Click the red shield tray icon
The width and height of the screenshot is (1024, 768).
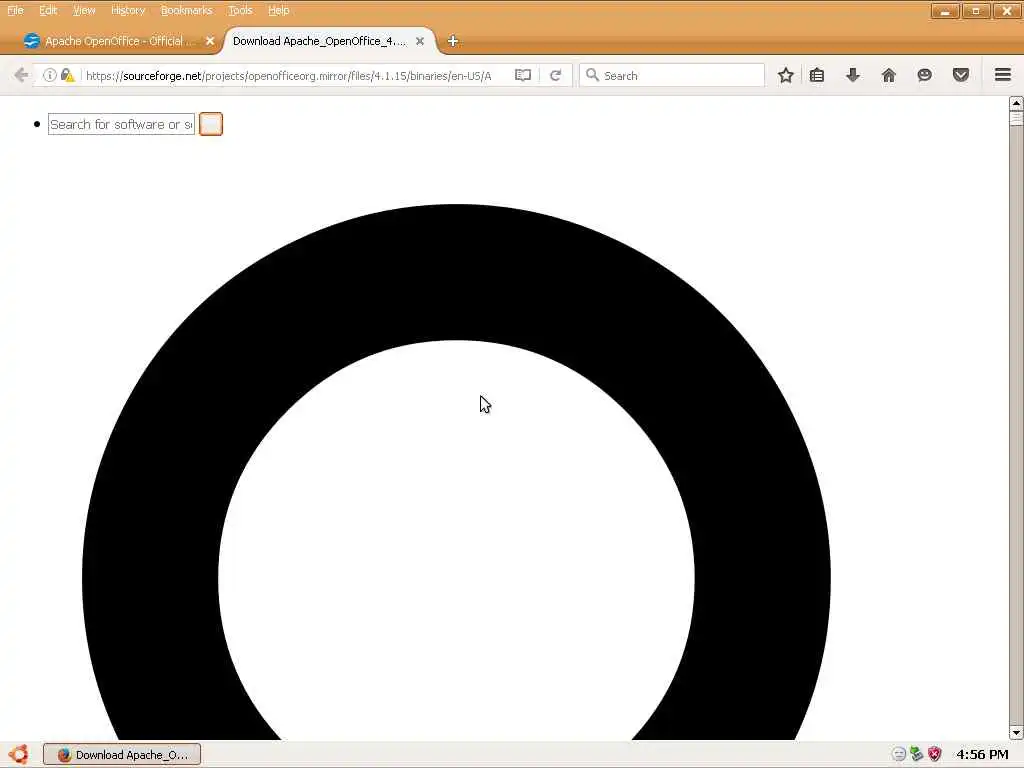(935, 754)
